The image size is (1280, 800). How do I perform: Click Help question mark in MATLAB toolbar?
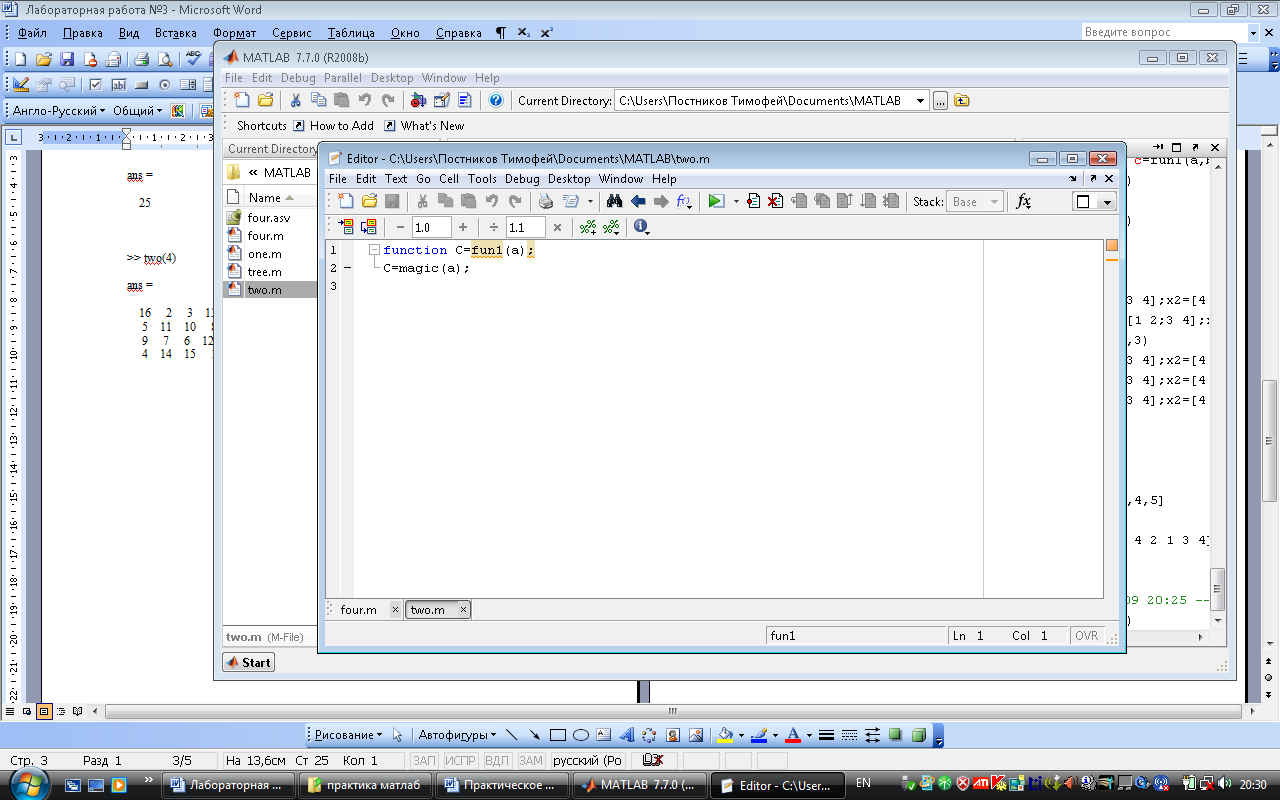click(495, 100)
